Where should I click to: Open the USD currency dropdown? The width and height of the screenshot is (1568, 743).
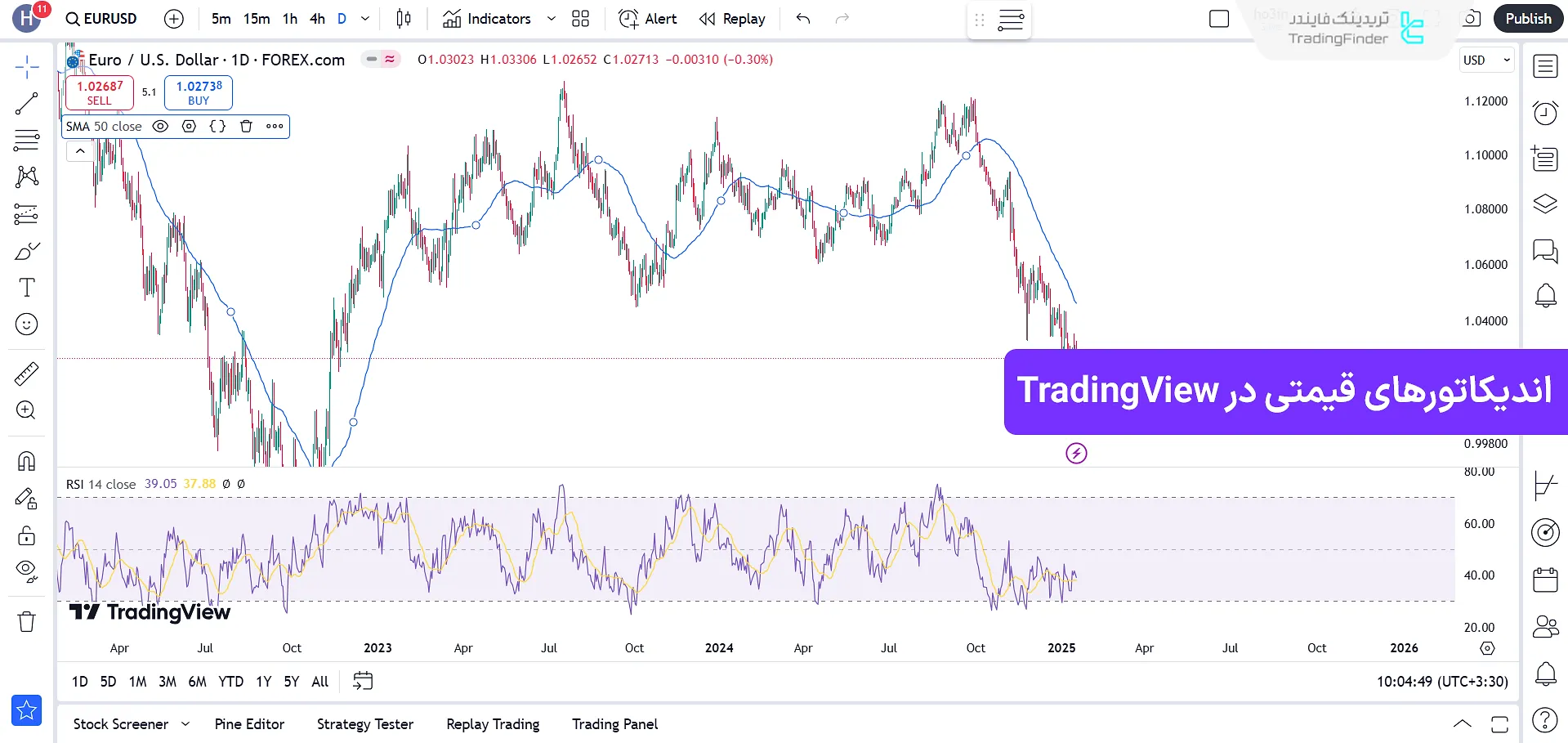[1486, 60]
